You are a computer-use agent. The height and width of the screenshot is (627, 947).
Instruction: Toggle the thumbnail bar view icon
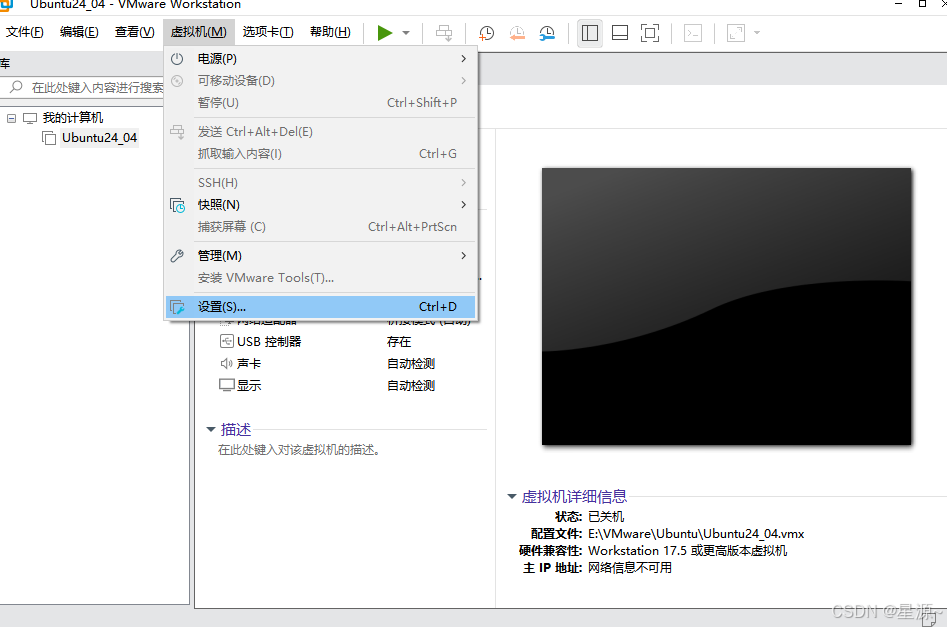pyautogui.click(x=620, y=33)
